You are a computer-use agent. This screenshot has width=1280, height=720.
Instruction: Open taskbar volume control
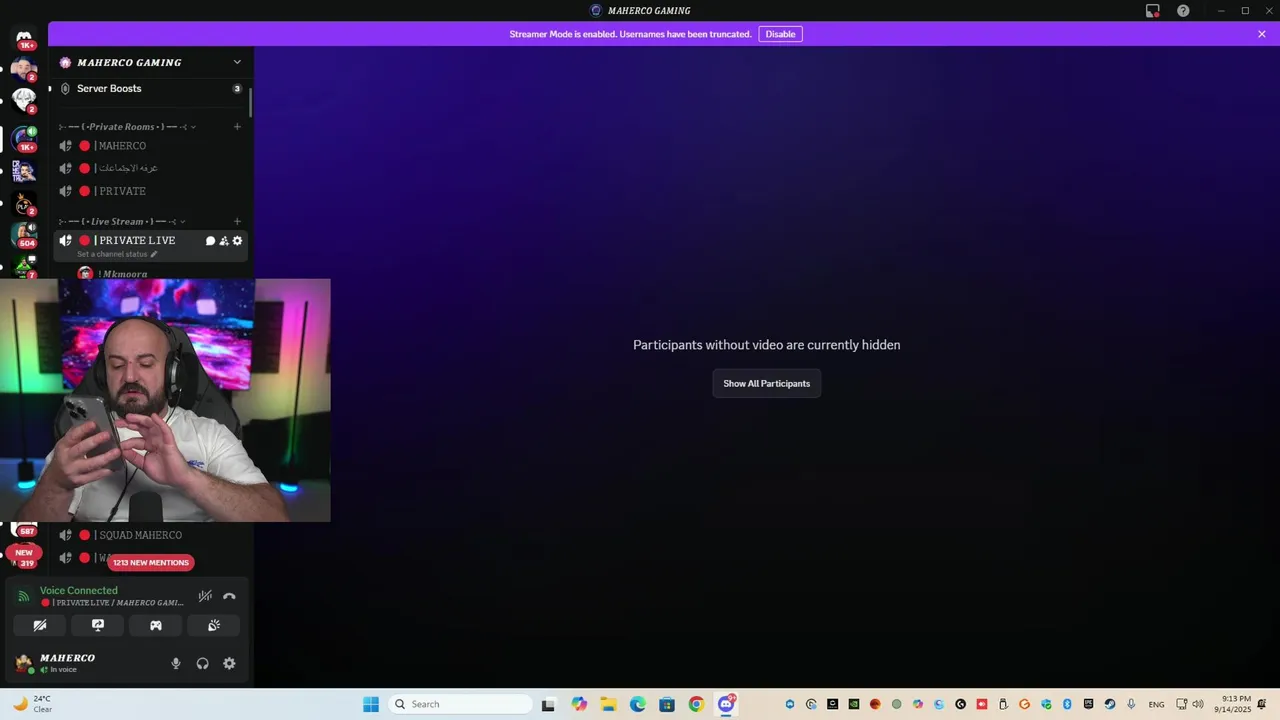pos(1198,704)
